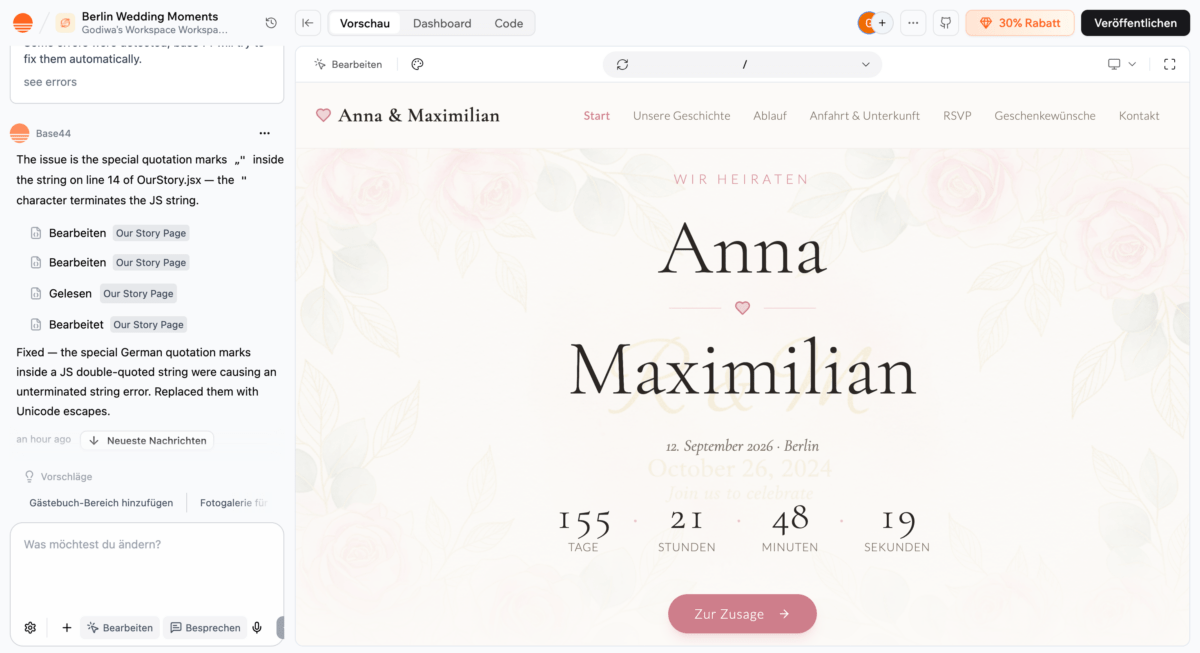Image resolution: width=1200 pixels, height=653 pixels.
Task: Switch to the Dashboard tab
Action: 442,23
